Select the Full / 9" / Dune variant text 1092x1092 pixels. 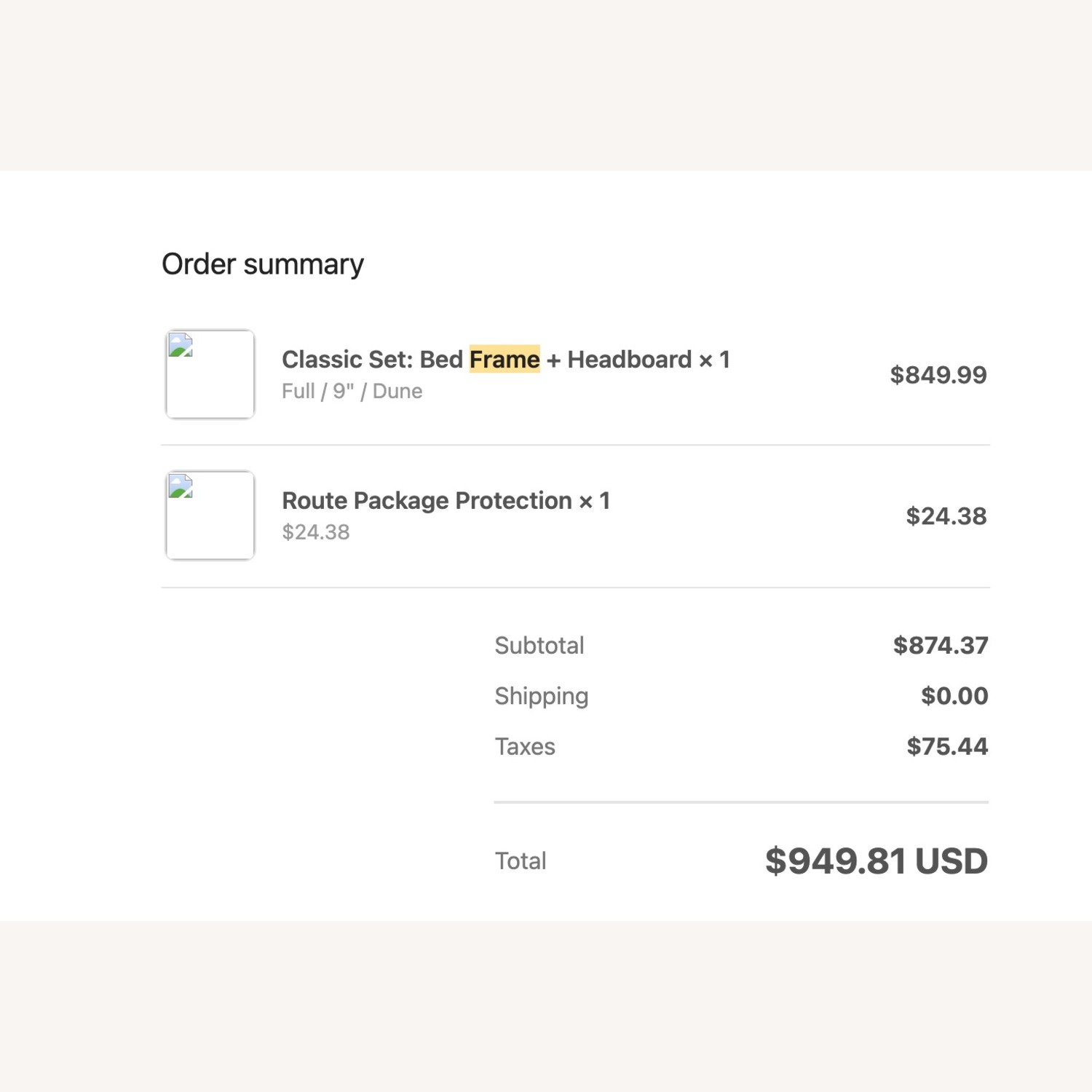click(352, 392)
